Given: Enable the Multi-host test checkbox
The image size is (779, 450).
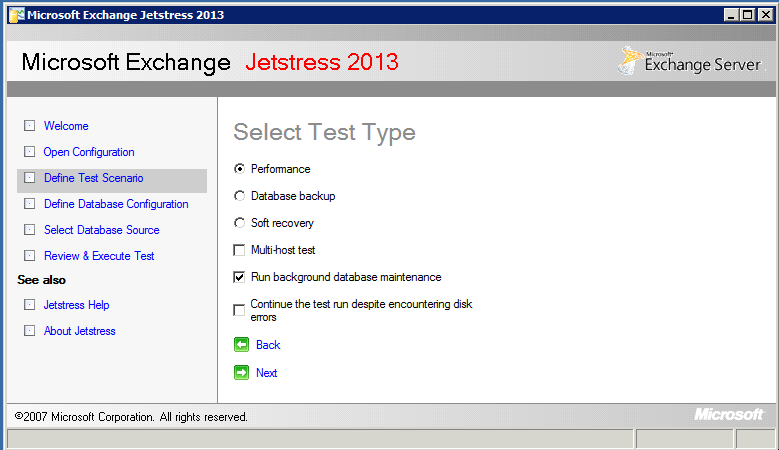Looking at the screenshot, I should click(x=239, y=250).
